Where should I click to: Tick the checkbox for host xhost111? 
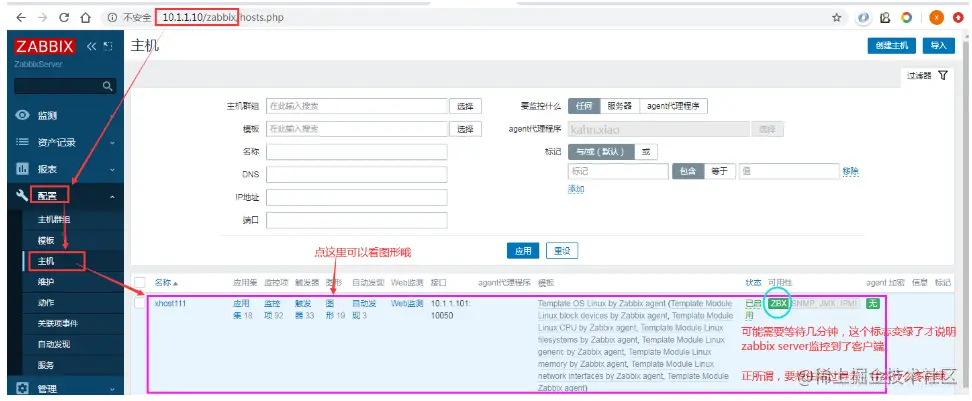[140, 303]
